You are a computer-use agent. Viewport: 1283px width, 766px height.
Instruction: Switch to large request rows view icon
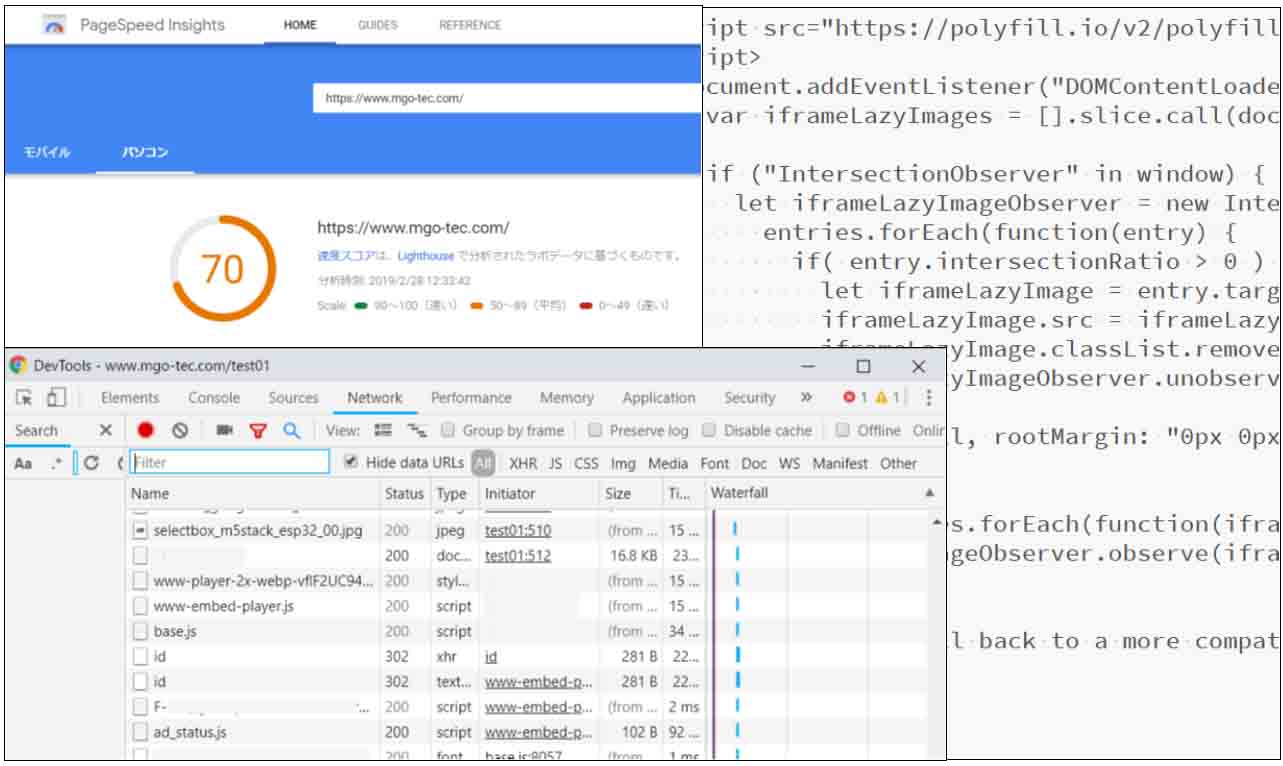(x=383, y=431)
